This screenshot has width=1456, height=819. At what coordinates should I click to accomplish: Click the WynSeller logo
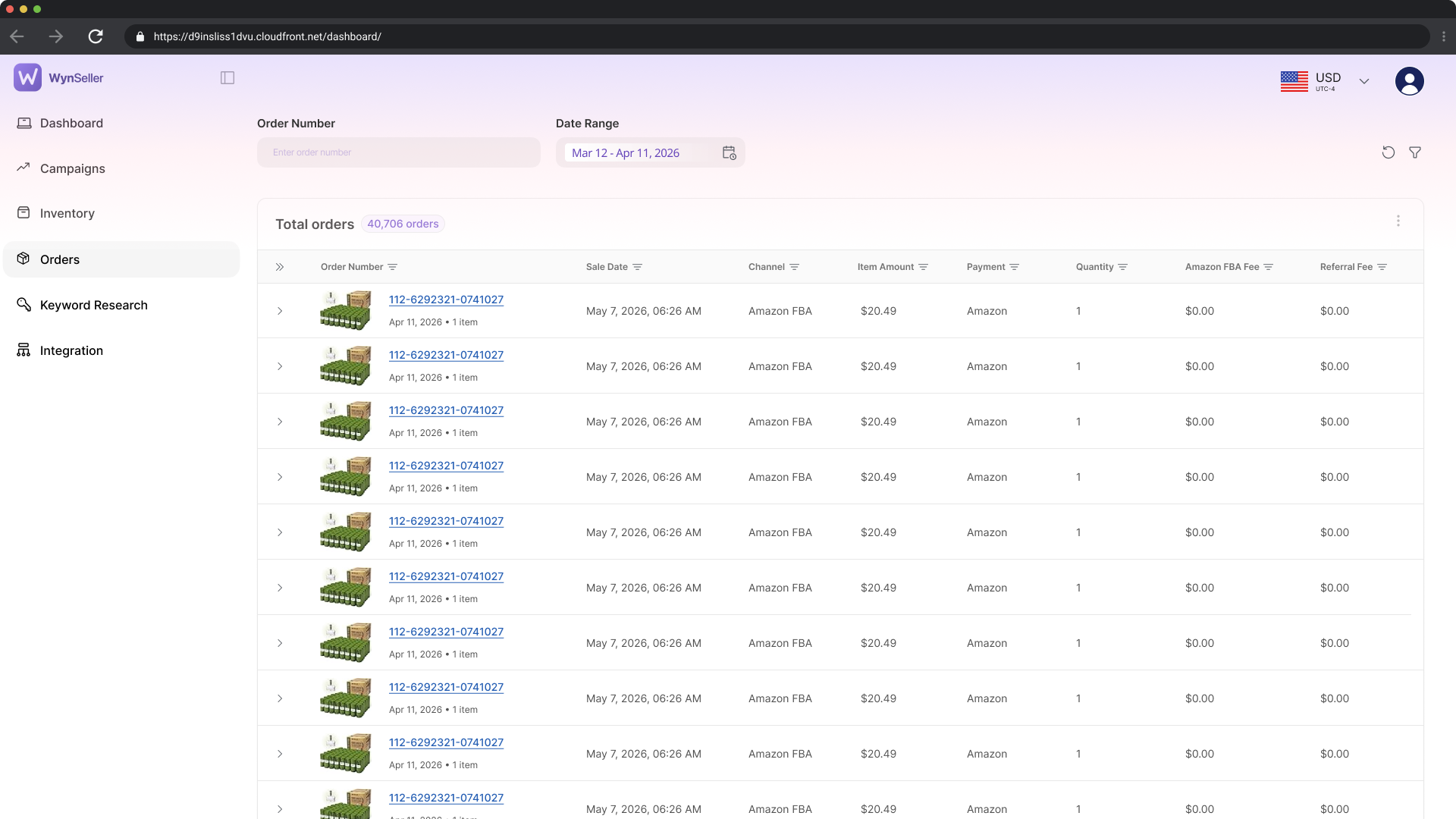[58, 77]
